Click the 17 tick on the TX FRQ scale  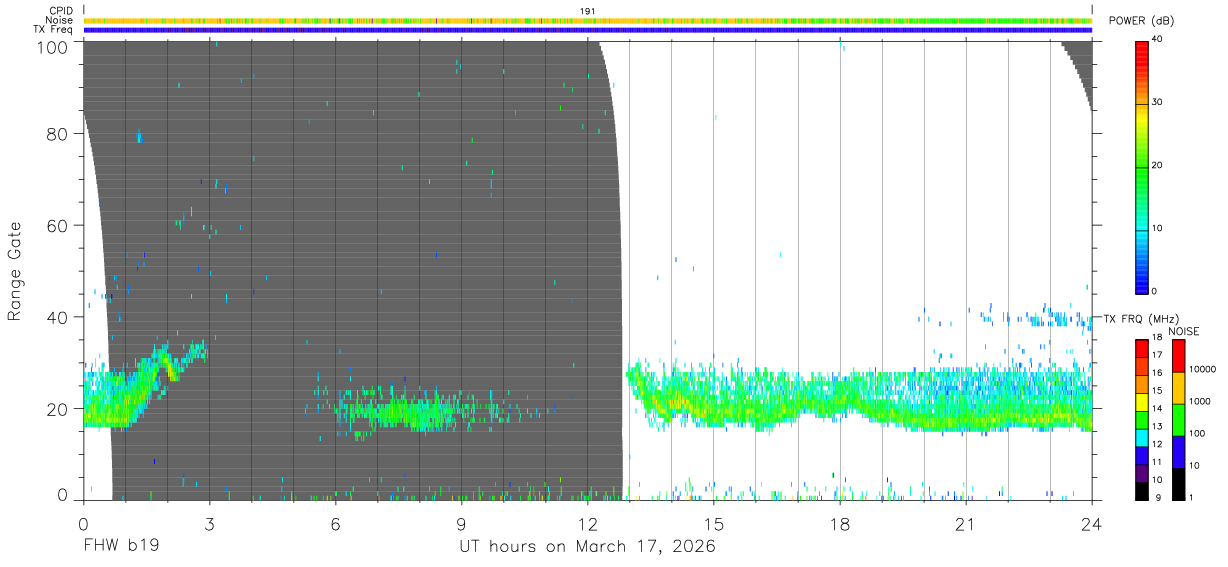[1157, 356]
